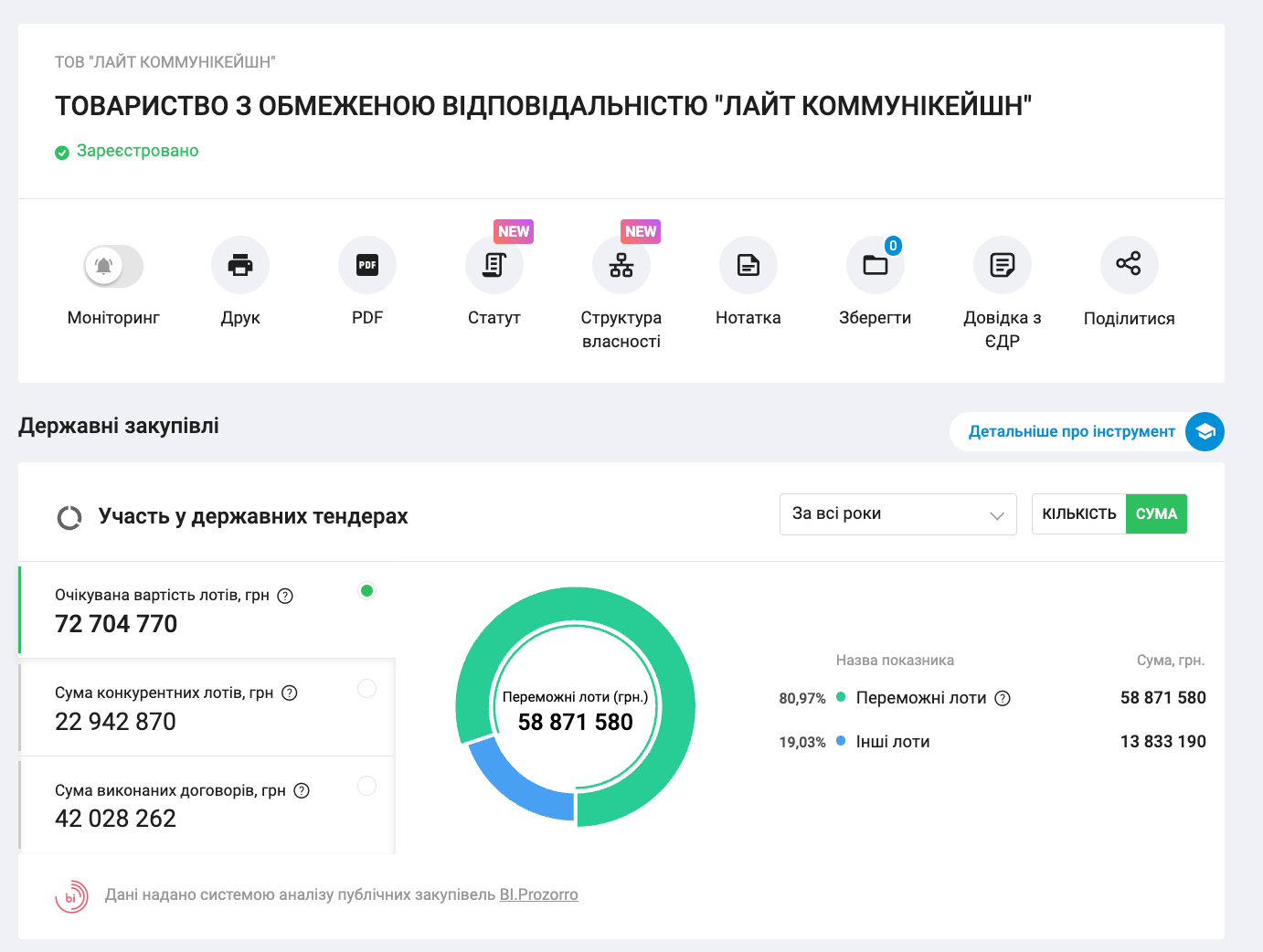The height and width of the screenshot is (952, 1263).
Task: Save company with Зберегти folder icon
Action: coord(876,265)
